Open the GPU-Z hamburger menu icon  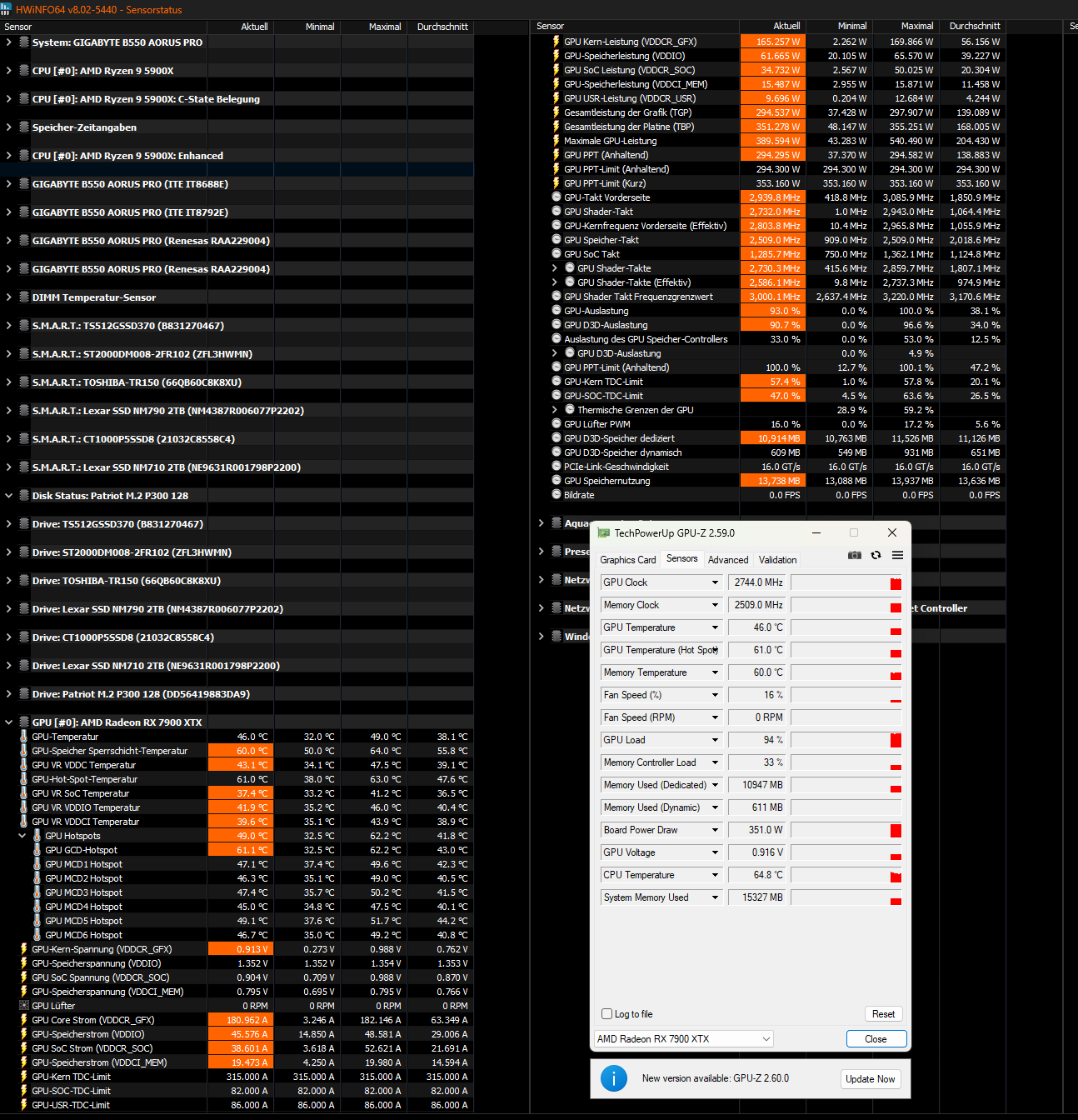pyautogui.click(x=897, y=555)
